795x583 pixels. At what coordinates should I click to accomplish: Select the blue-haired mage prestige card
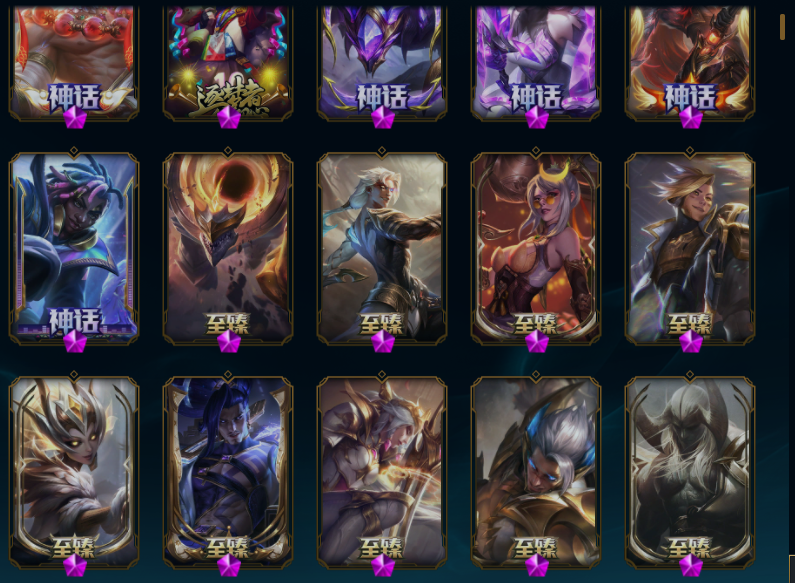228,469
